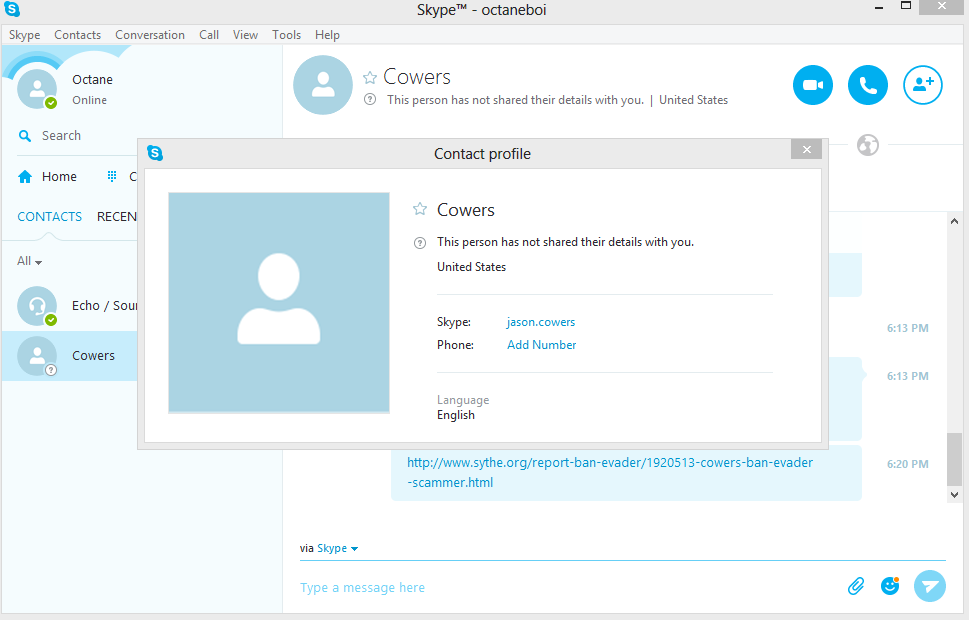
Task: Open the dial pad grid icon
Action: coord(112,177)
